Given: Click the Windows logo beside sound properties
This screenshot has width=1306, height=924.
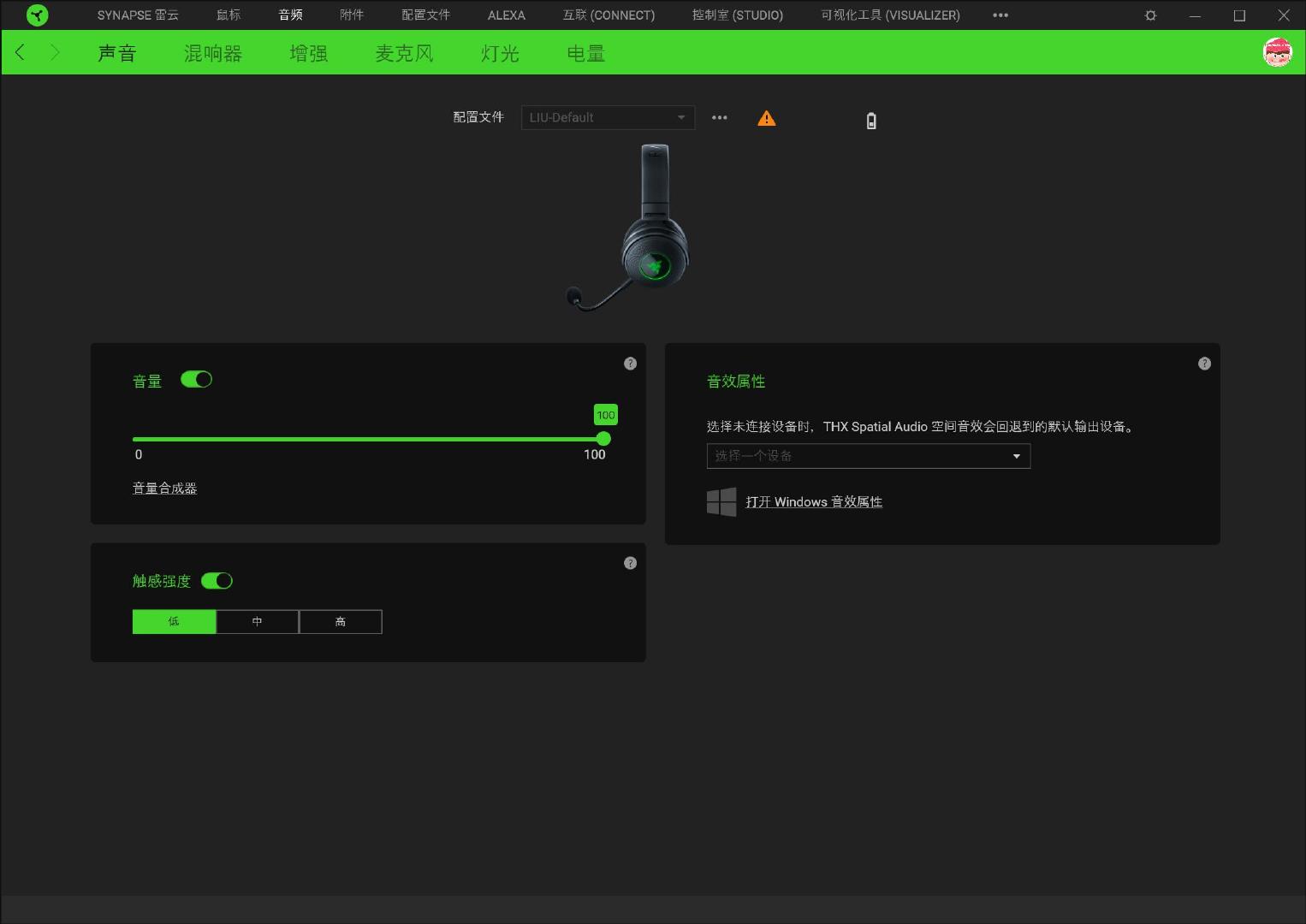Looking at the screenshot, I should tap(721, 502).
